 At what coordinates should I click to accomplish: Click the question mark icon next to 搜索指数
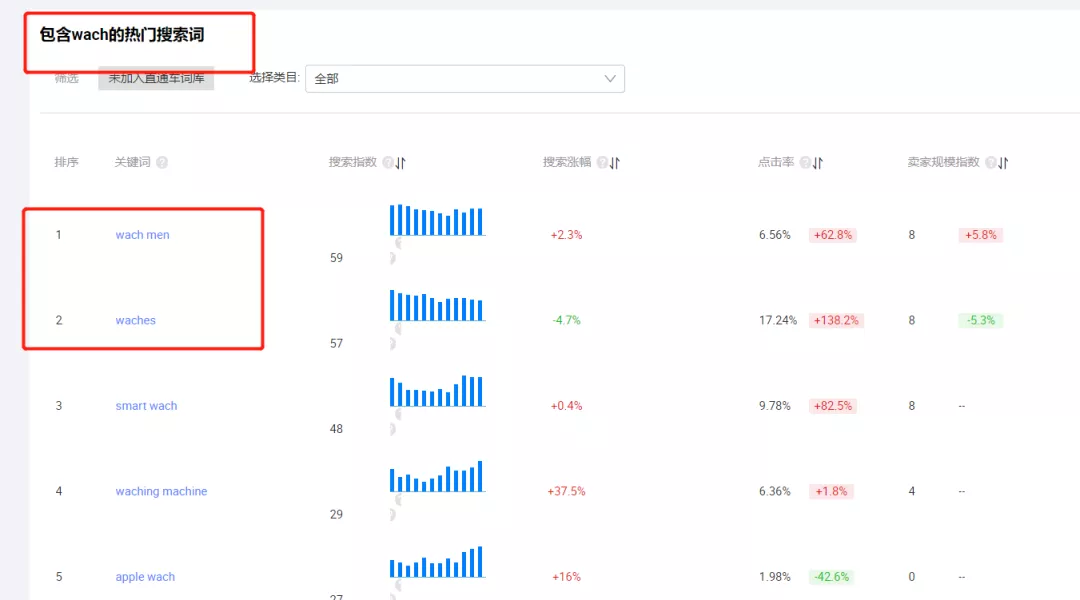click(x=388, y=161)
